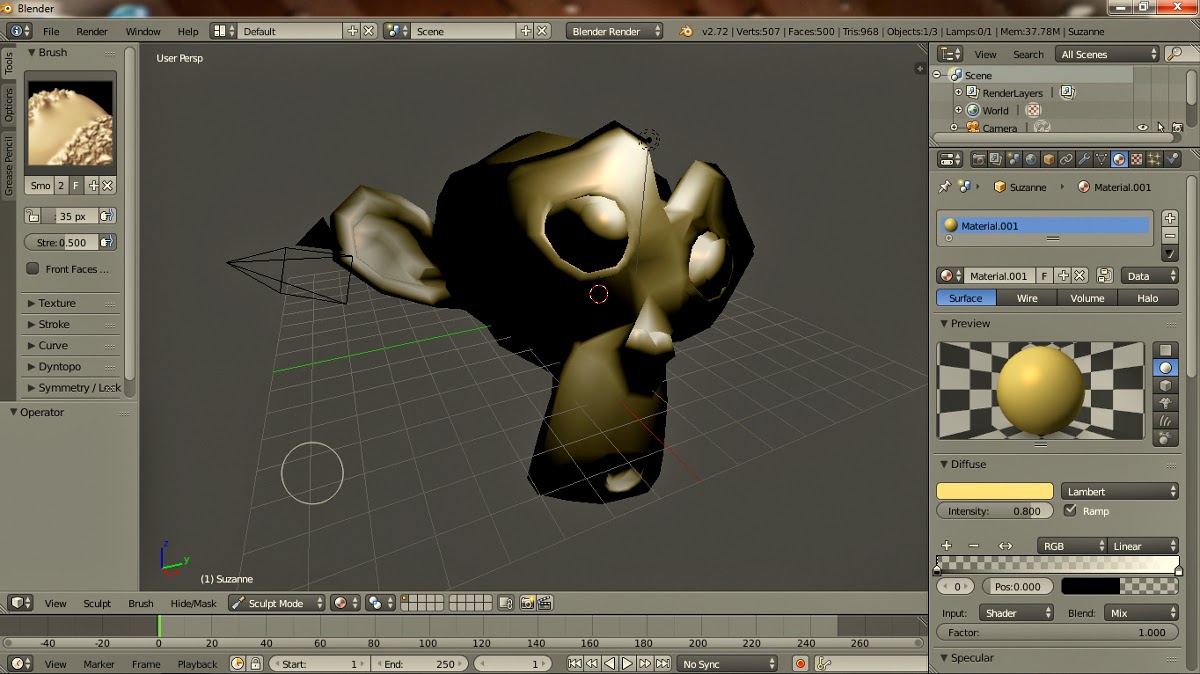Viewport: 1200px width, 674px height.
Task: Click the brush preview thumbnail
Action: pyautogui.click(x=70, y=124)
